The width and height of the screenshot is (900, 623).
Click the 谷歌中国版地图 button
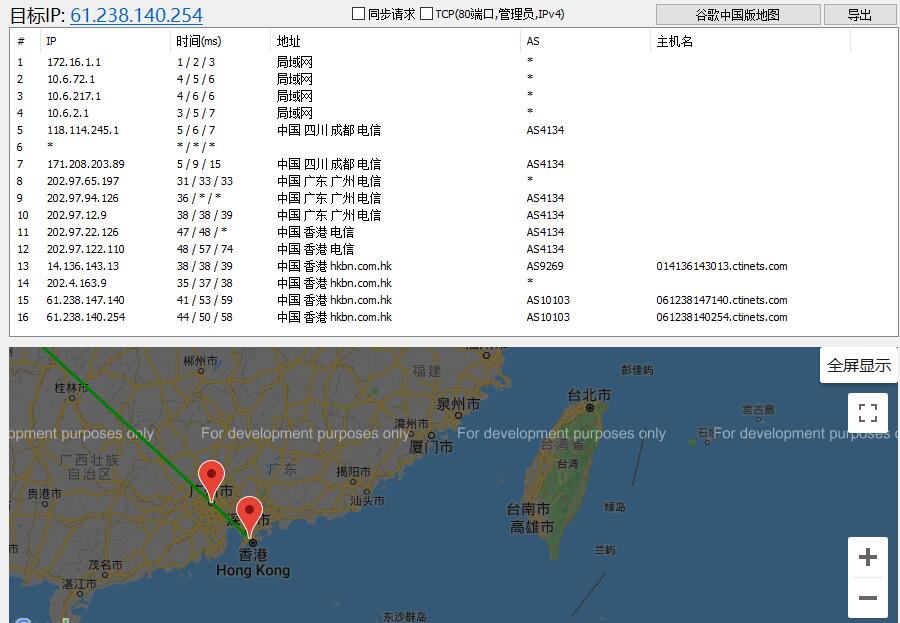tap(738, 15)
